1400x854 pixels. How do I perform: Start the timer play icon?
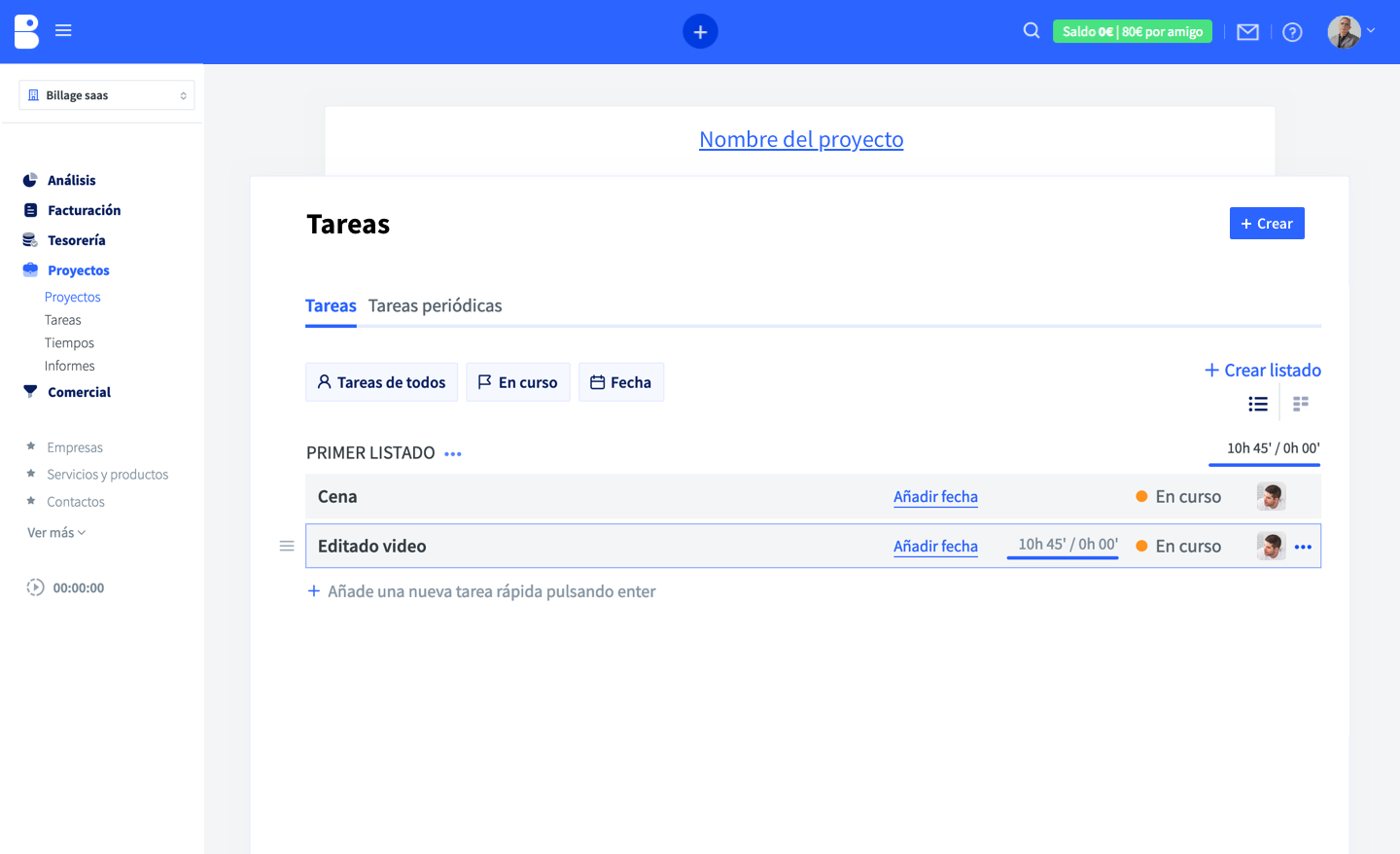click(35, 587)
